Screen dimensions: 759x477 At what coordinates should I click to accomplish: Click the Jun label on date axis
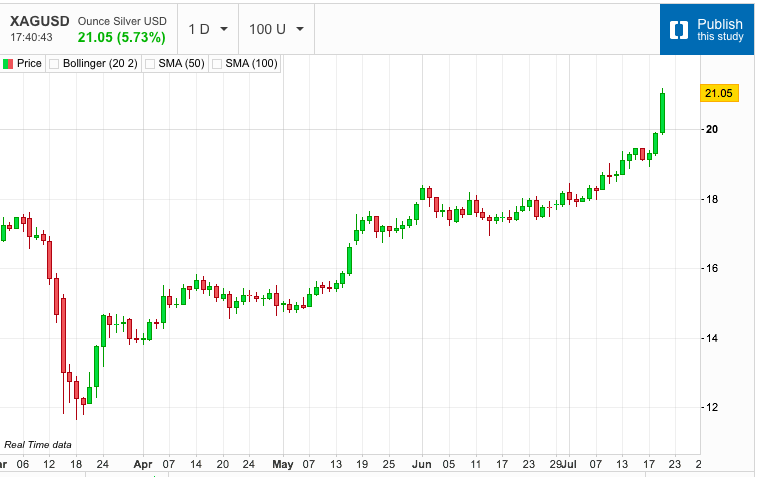pyautogui.click(x=422, y=464)
